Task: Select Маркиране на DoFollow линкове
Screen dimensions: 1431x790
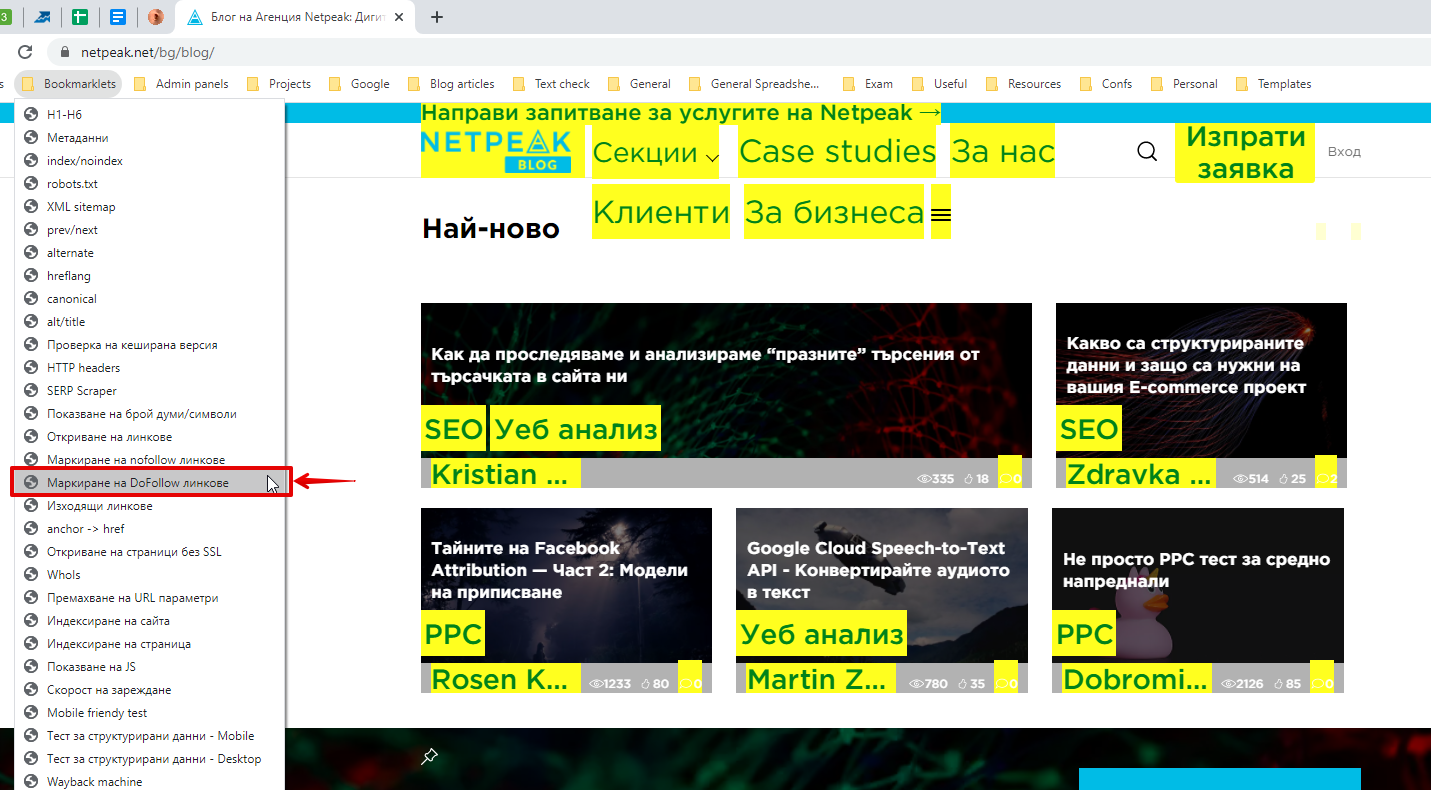Action: [150, 483]
